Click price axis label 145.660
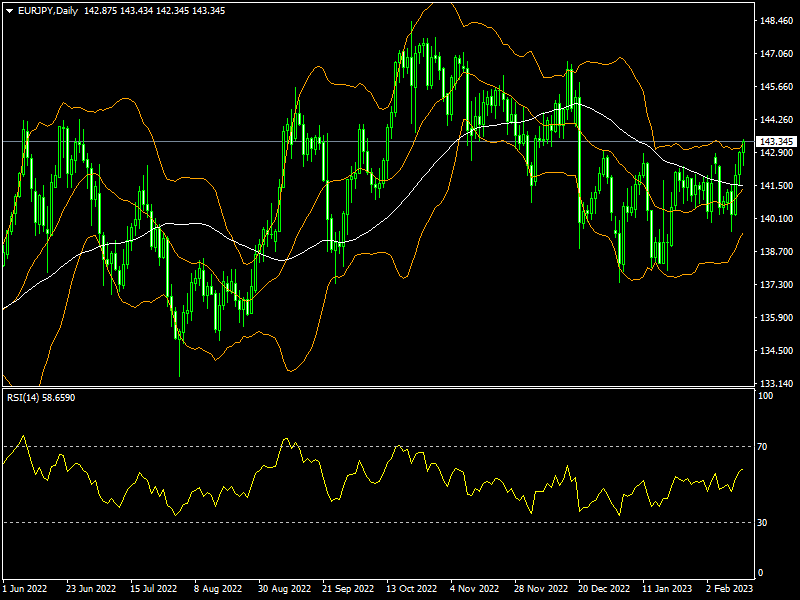800x600 pixels. 777,87
